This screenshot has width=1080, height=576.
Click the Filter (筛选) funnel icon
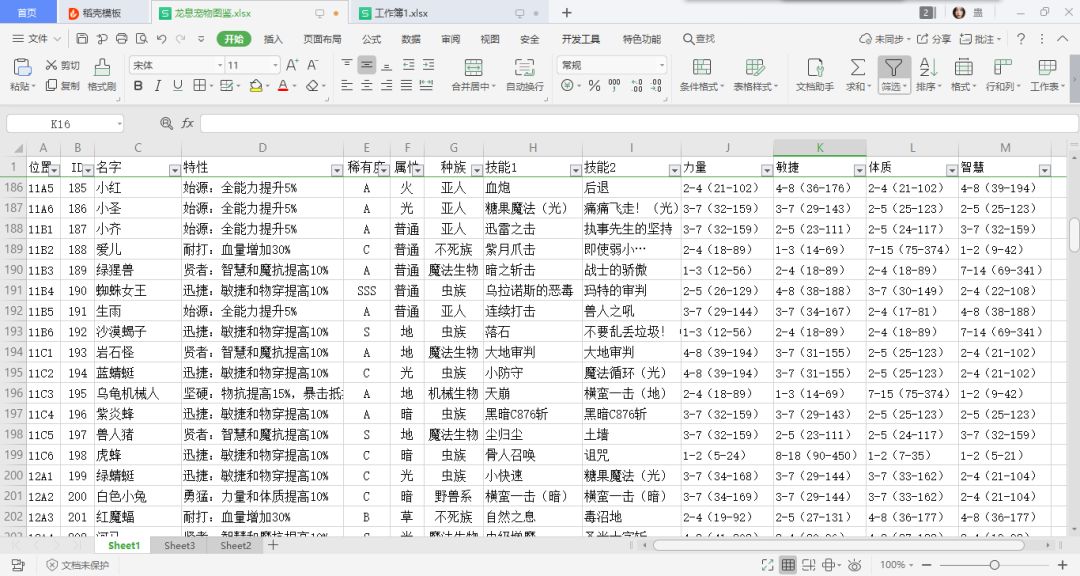(x=893, y=68)
